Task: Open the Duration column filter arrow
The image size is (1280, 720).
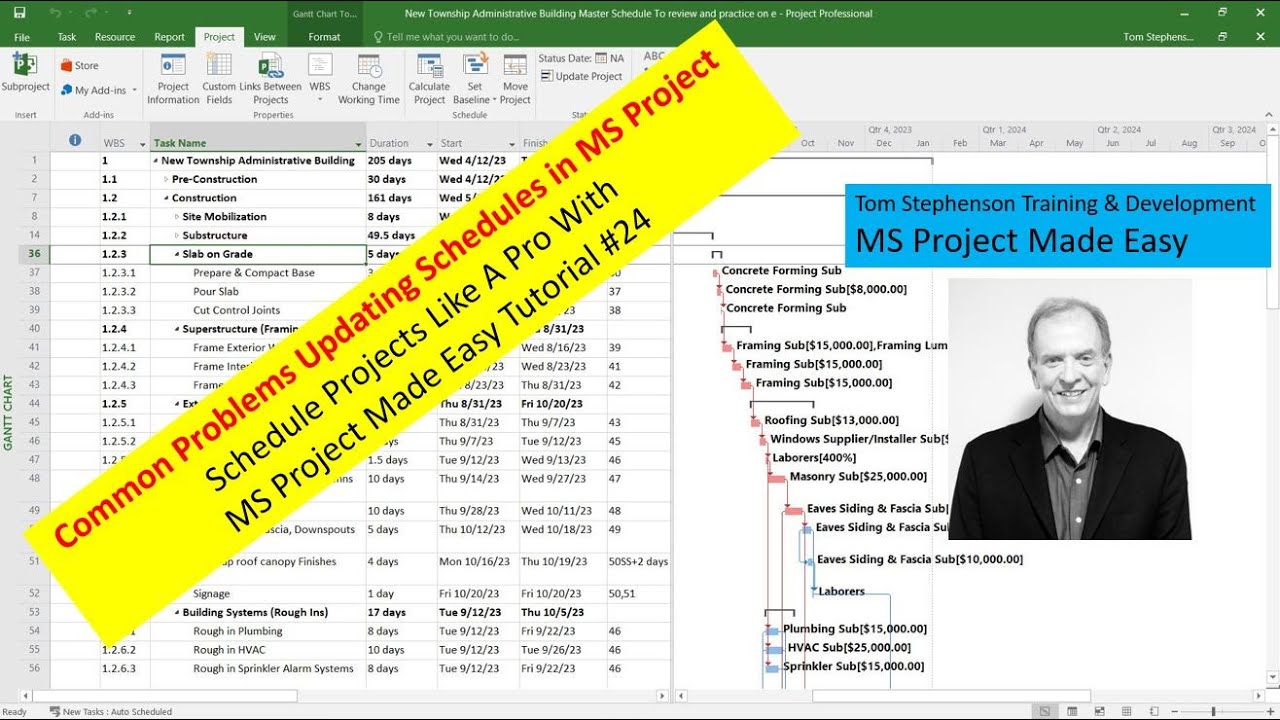Action: click(430, 144)
